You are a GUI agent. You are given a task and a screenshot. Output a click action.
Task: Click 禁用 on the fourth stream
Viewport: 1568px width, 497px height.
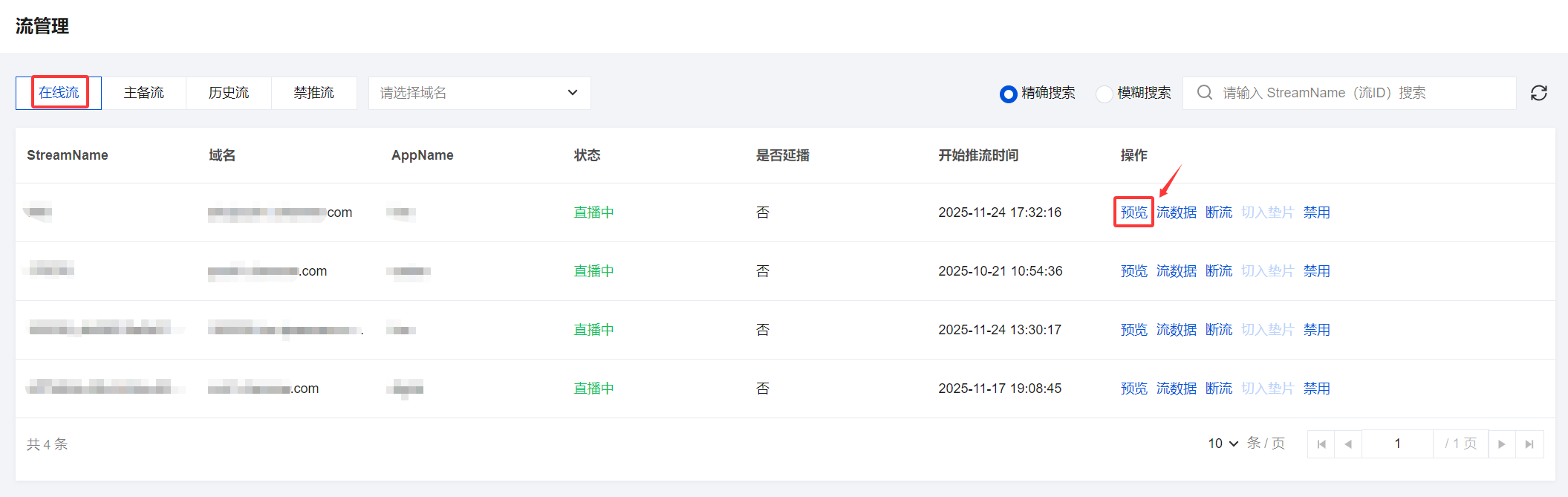coord(1316,389)
